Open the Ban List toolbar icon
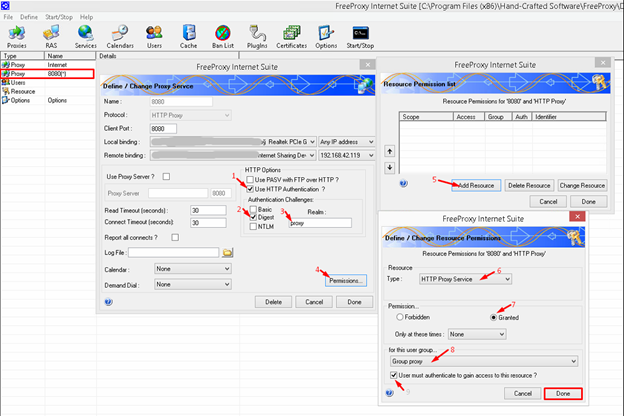Screen dimensions: 624x416 [223, 37]
